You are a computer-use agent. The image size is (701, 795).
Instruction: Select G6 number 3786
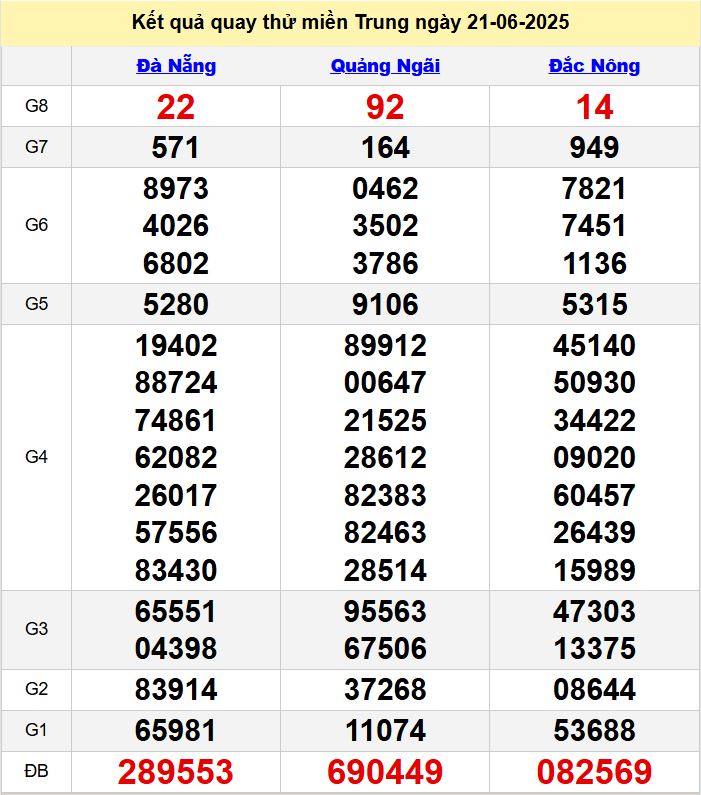(385, 264)
